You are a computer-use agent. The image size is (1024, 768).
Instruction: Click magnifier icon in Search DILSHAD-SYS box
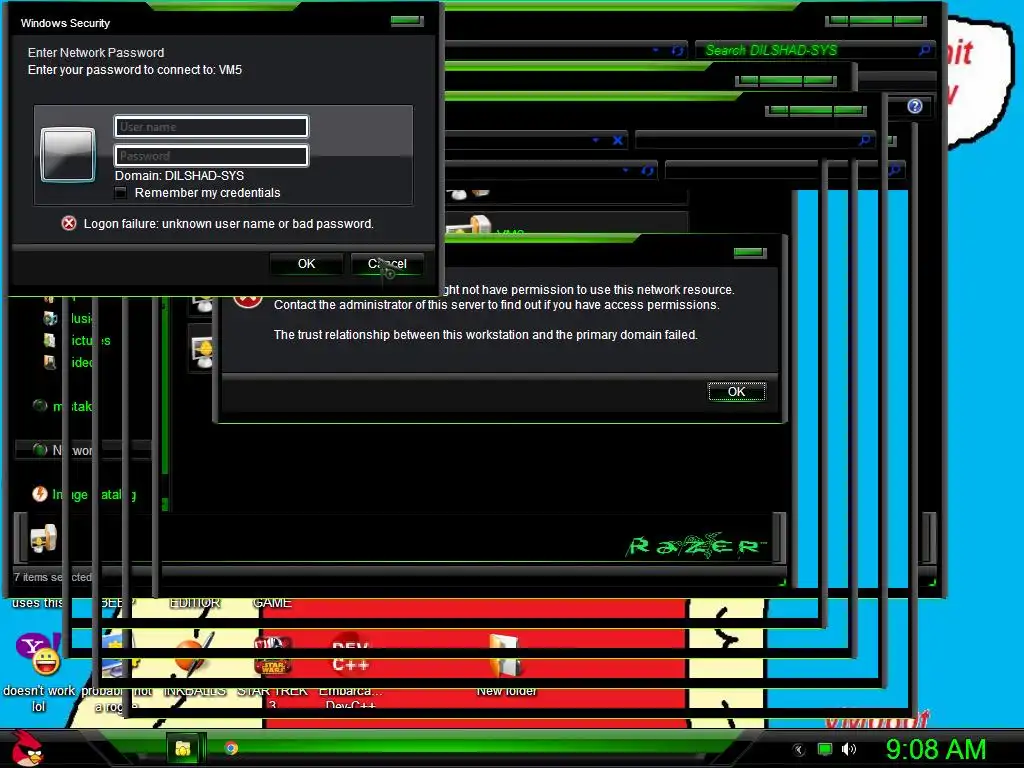[924, 50]
